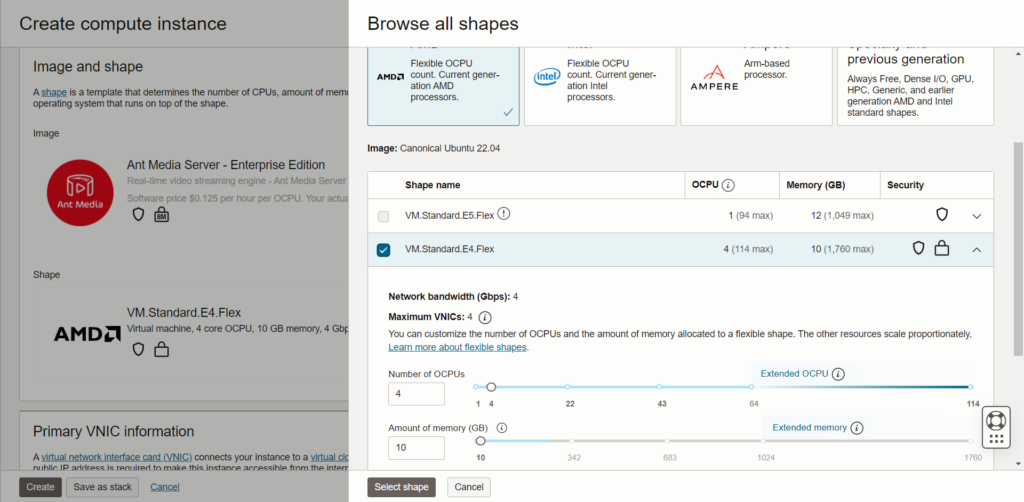This screenshot has height=502, width=1024.
Task: Open the shape definition link
Action: click(x=54, y=92)
